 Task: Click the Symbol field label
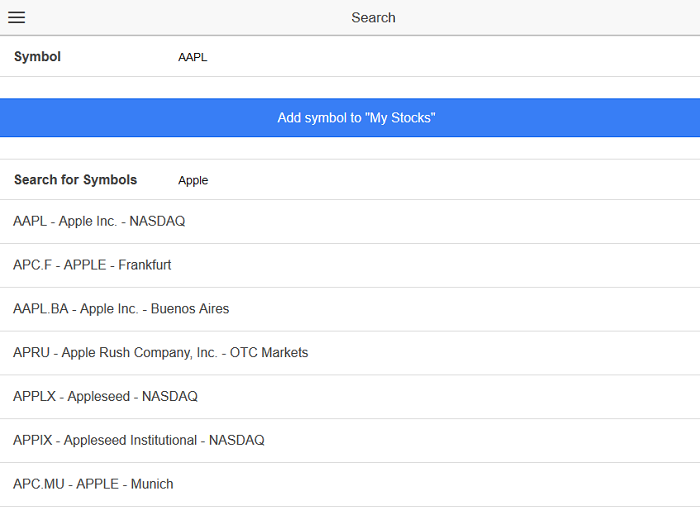tap(37, 57)
